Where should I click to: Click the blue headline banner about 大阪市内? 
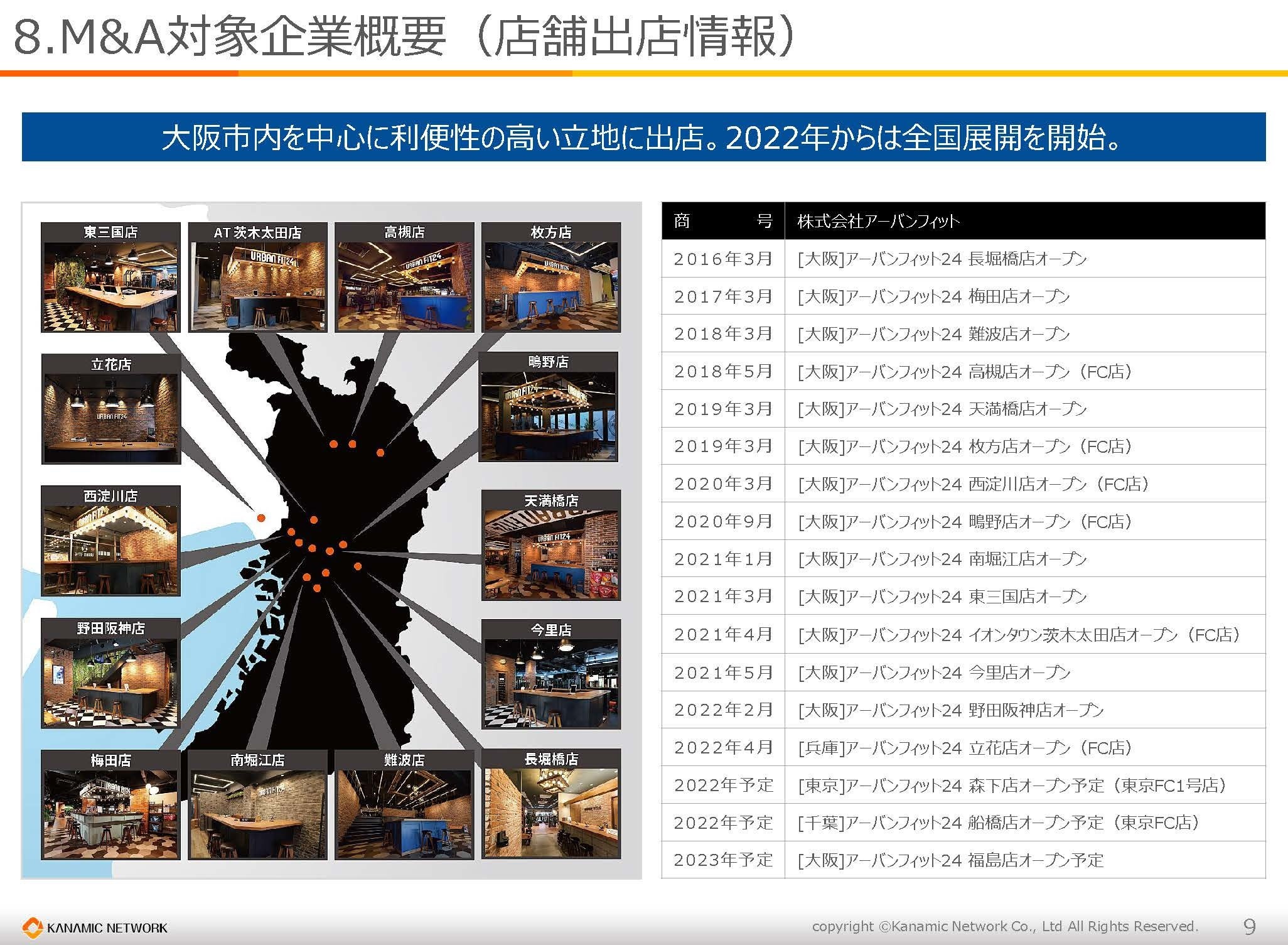643,138
